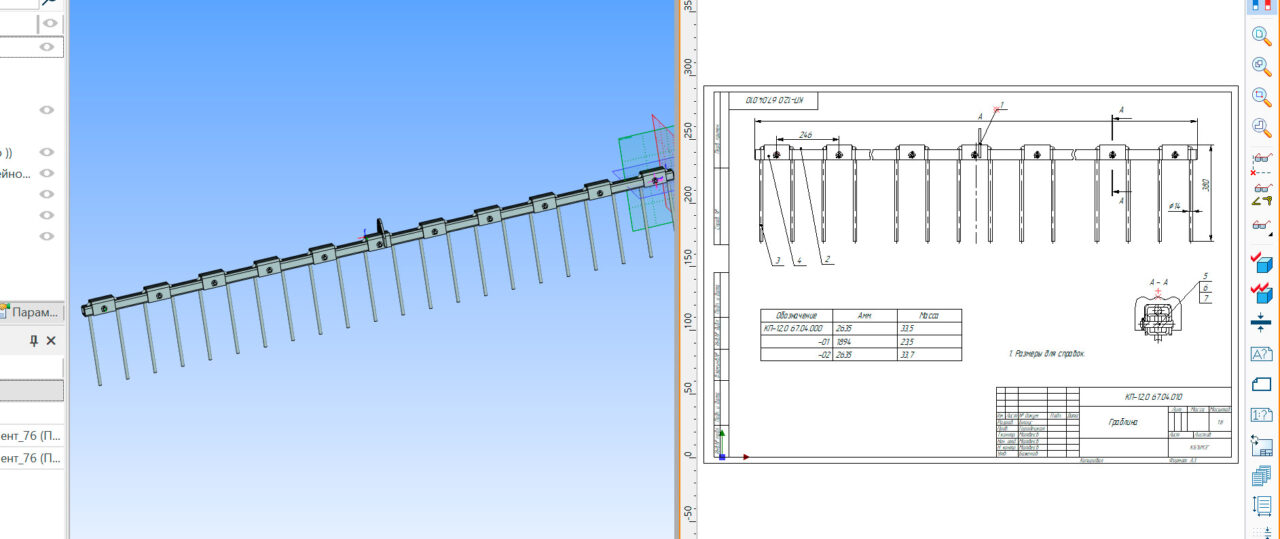Click the blank sheet format icon

point(1261,384)
